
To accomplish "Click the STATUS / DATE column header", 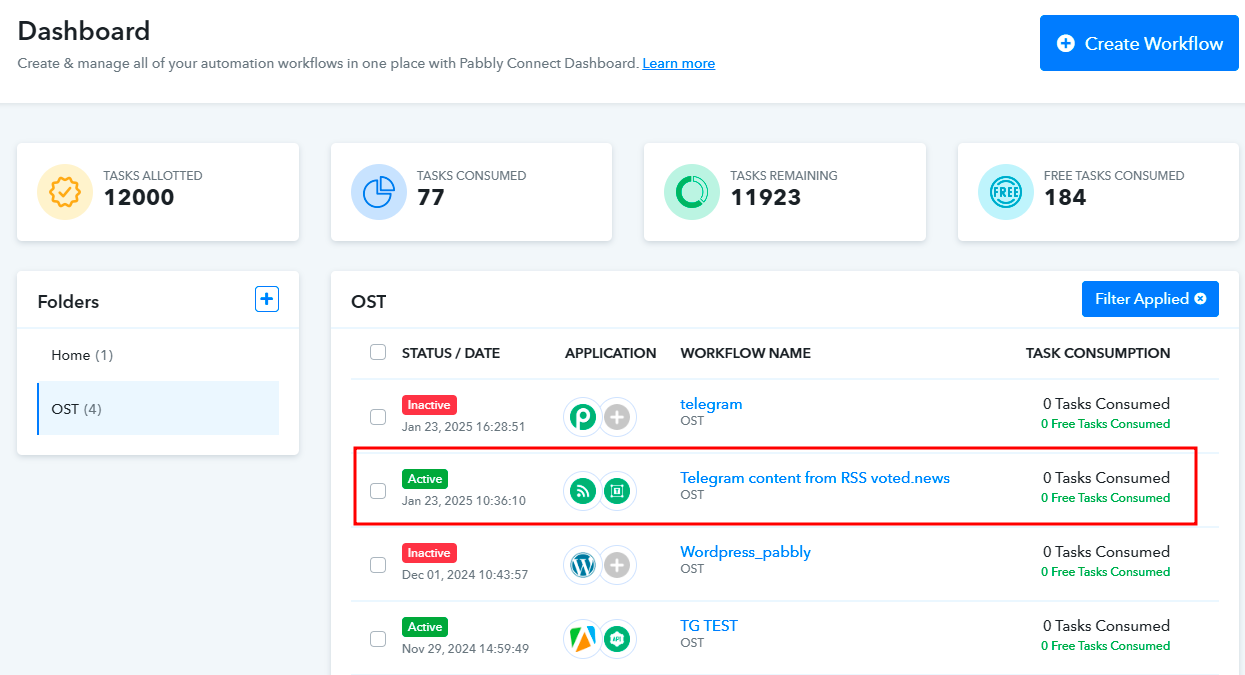I will pyautogui.click(x=451, y=353).
